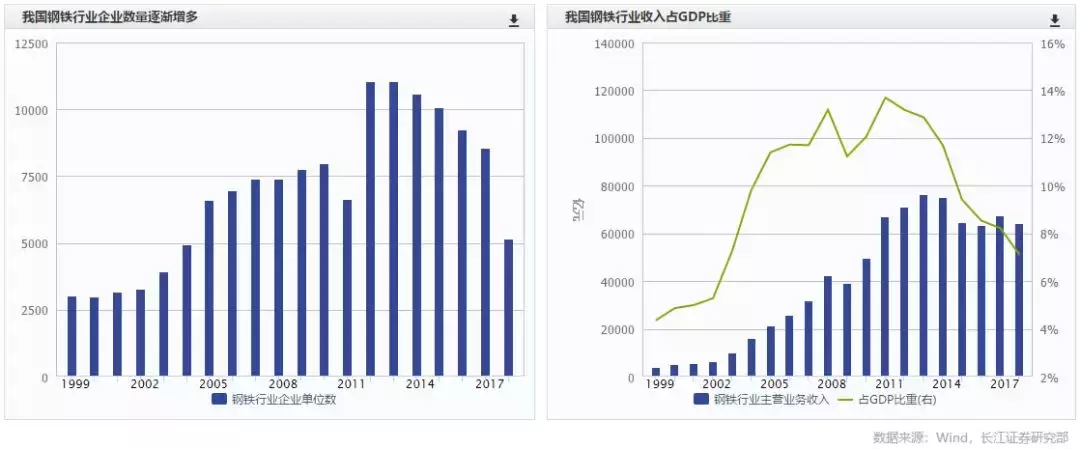Click the 2011 peak of the green GDP line
Screen dimensions: 1080x449
click(885, 98)
